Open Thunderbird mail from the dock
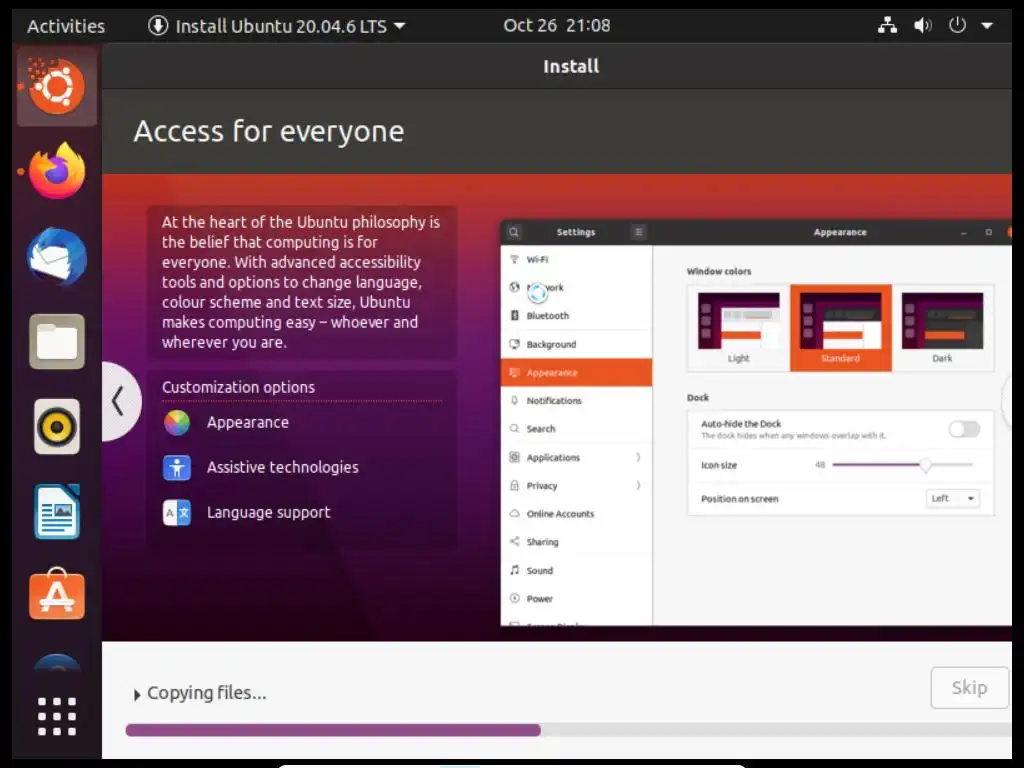The height and width of the screenshot is (768, 1024). (57, 257)
